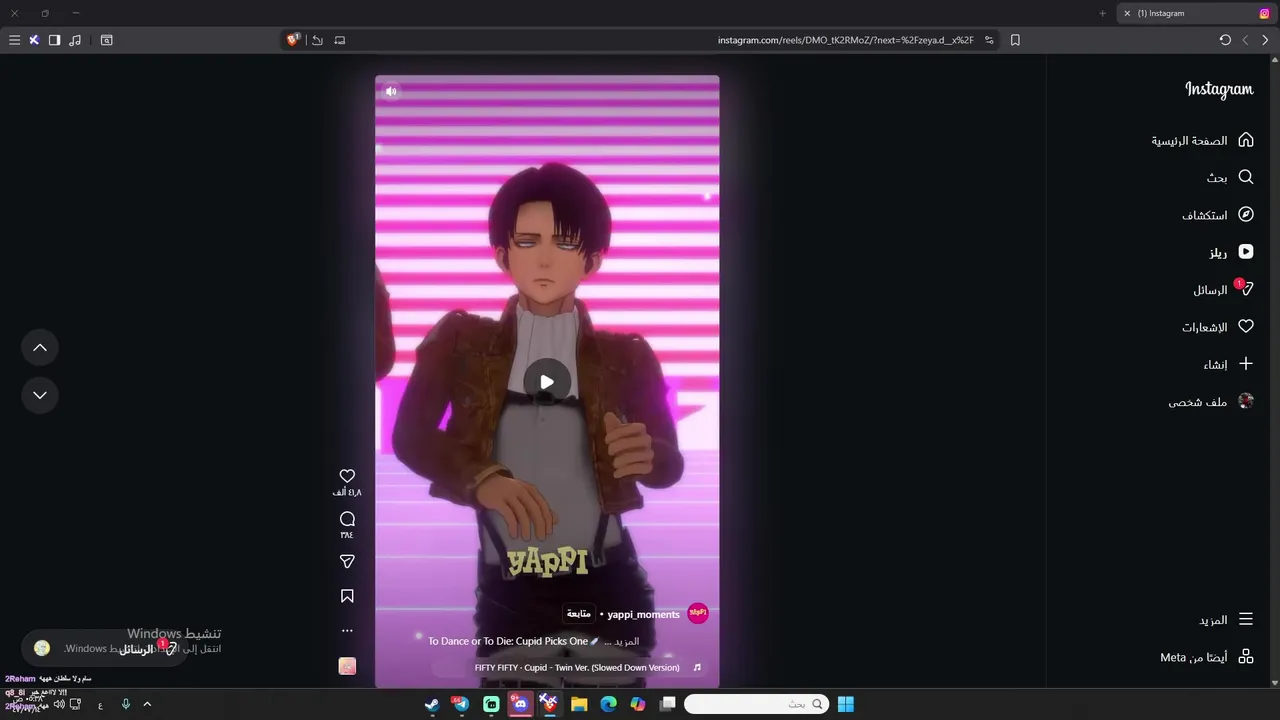Open Windows Start button
Image resolution: width=1280 pixels, height=720 pixels.
[845, 704]
